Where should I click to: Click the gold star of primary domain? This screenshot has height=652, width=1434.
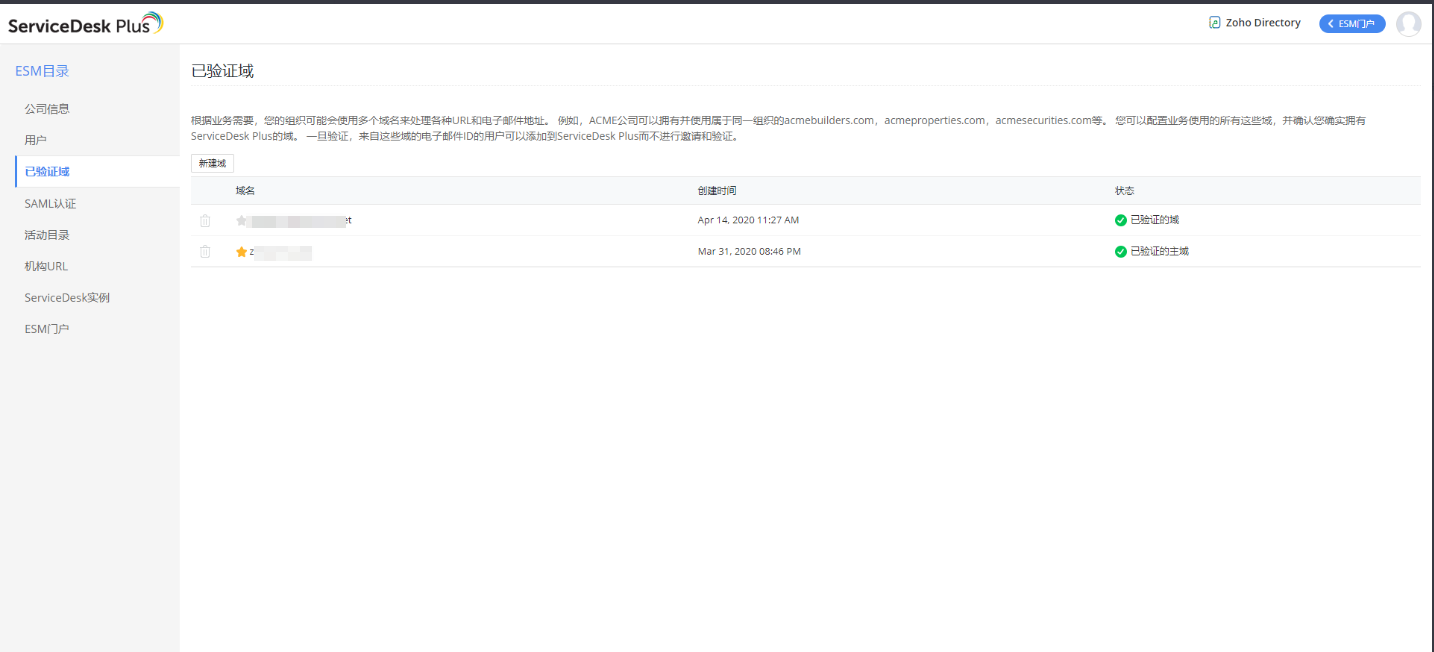pos(241,252)
